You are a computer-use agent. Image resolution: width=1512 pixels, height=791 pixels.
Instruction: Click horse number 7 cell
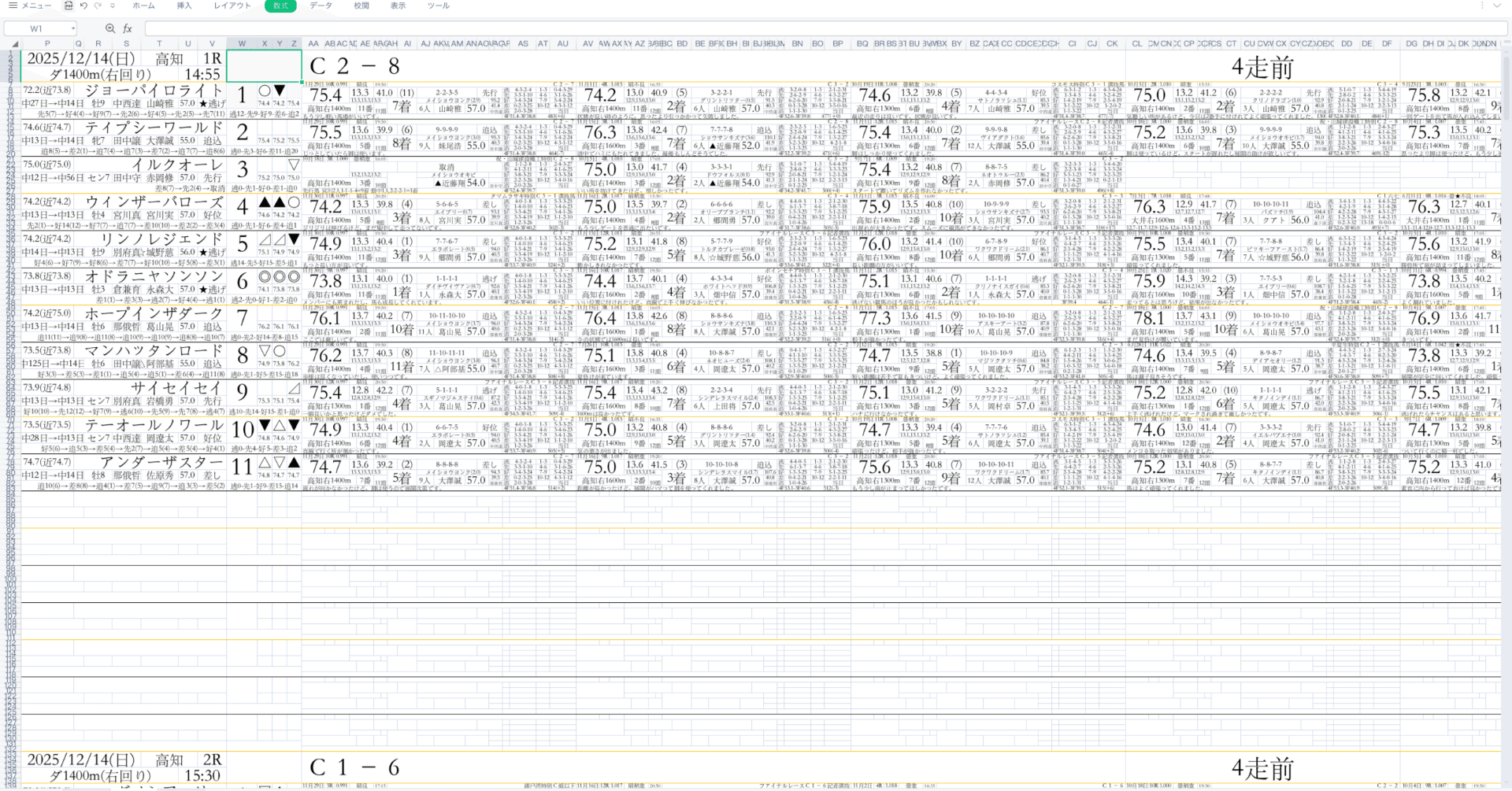click(242, 319)
